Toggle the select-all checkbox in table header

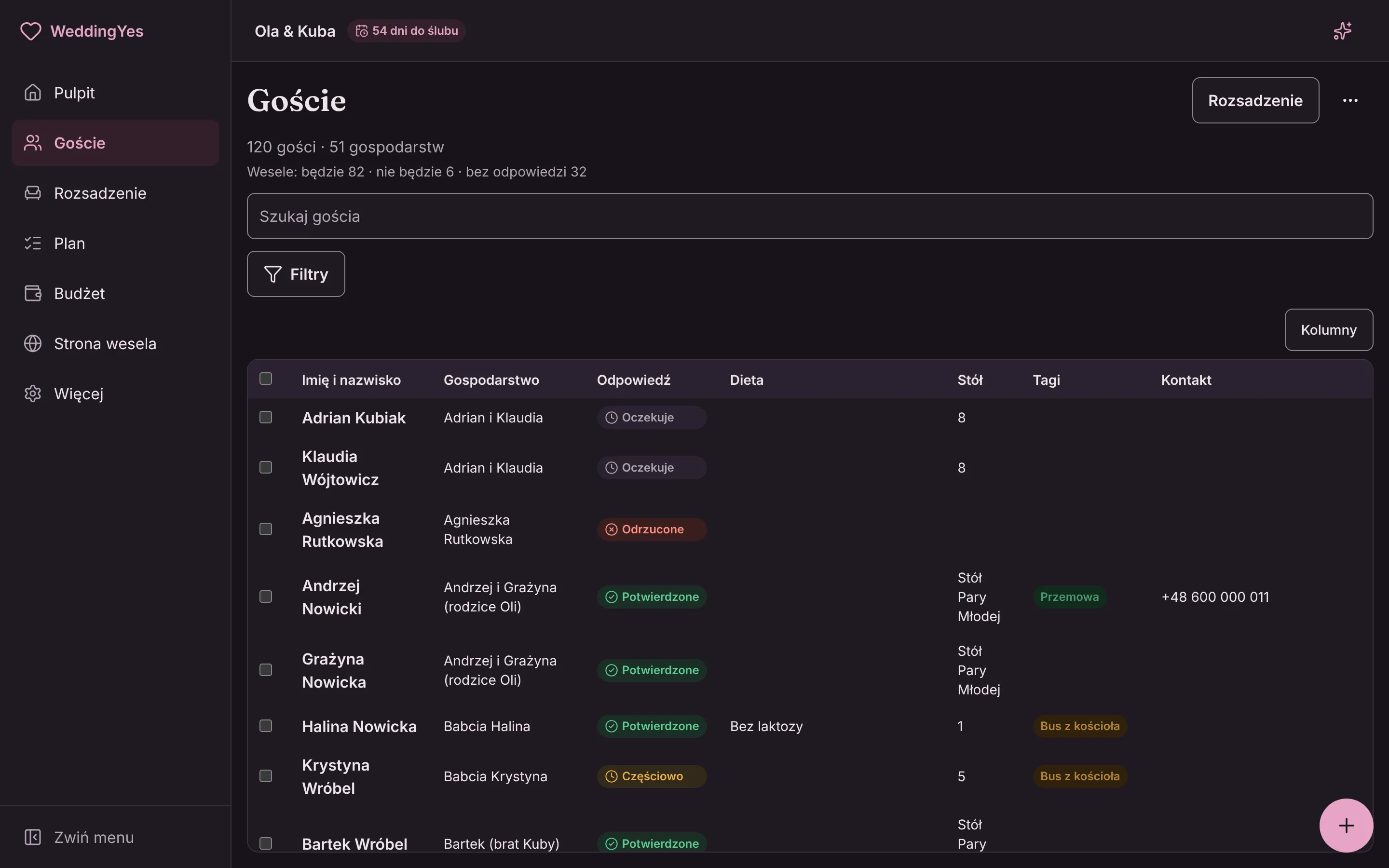(266, 379)
